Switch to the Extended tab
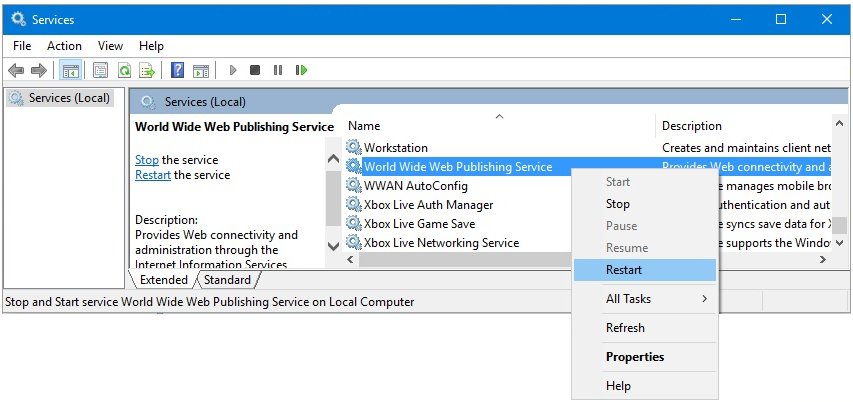Screen dimensions: 853x402 tap(163, 280)
